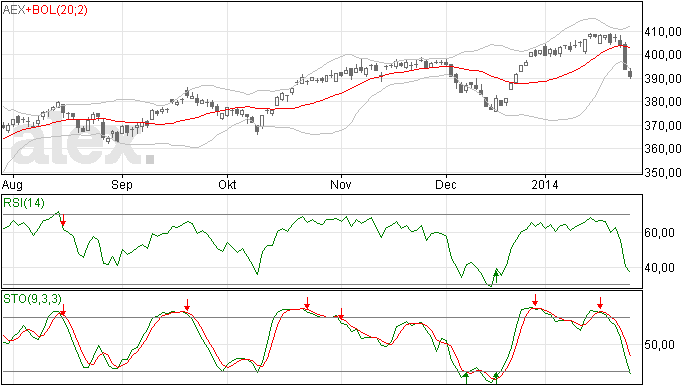Click the 2014 axis label
The width and height of the screenshot is (690, 387).
coord(544,184)
